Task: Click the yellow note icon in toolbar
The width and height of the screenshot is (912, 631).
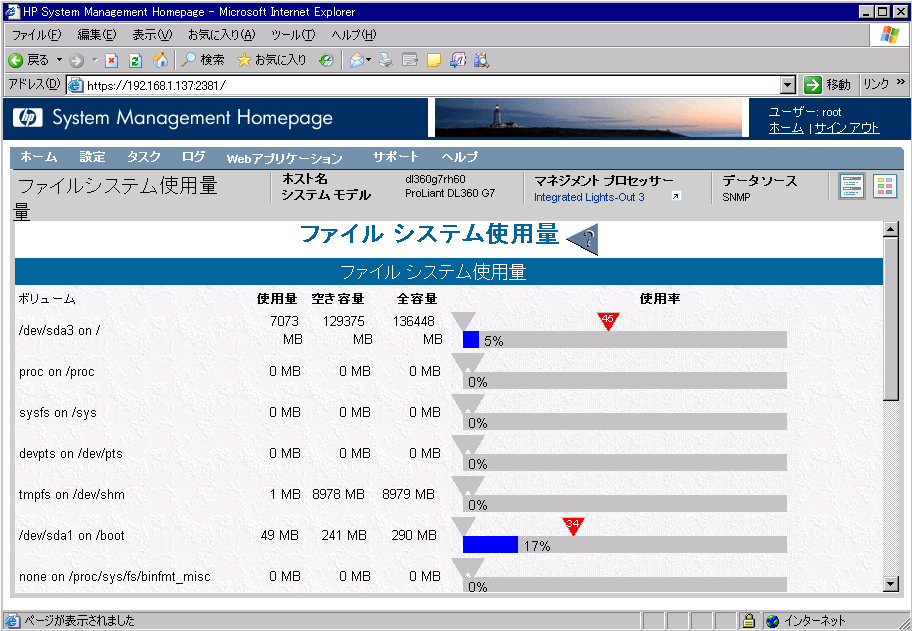Action: pos(434,60)
